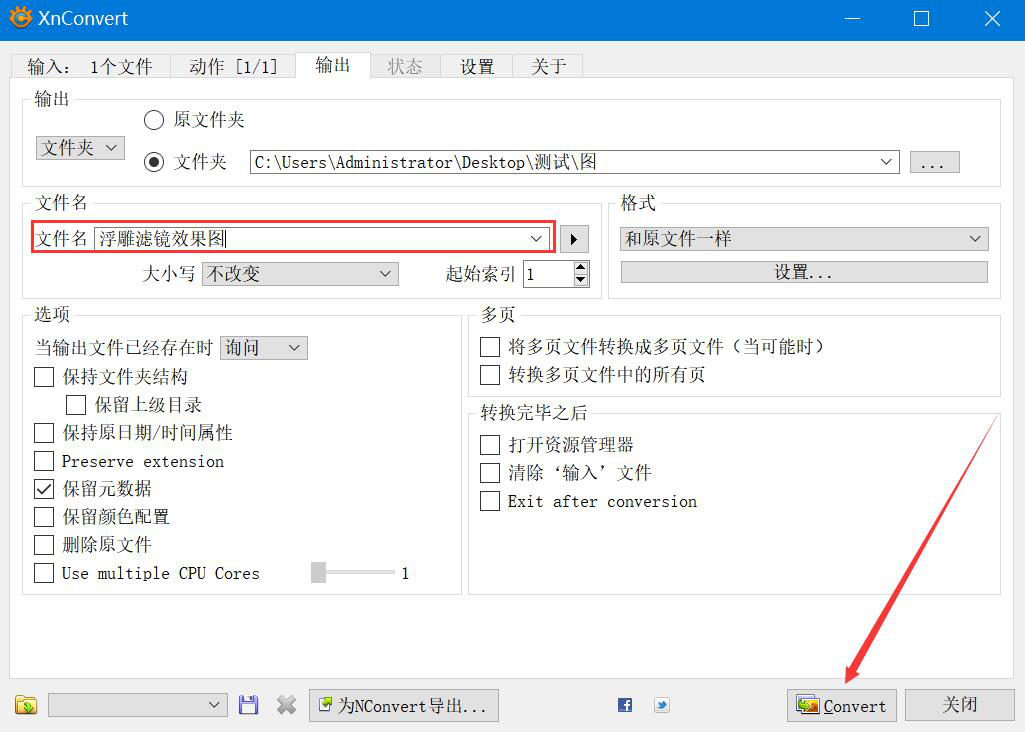Open filename variable arrow menu button
This screenshot has height=732, width=1025.
point(573,239)
